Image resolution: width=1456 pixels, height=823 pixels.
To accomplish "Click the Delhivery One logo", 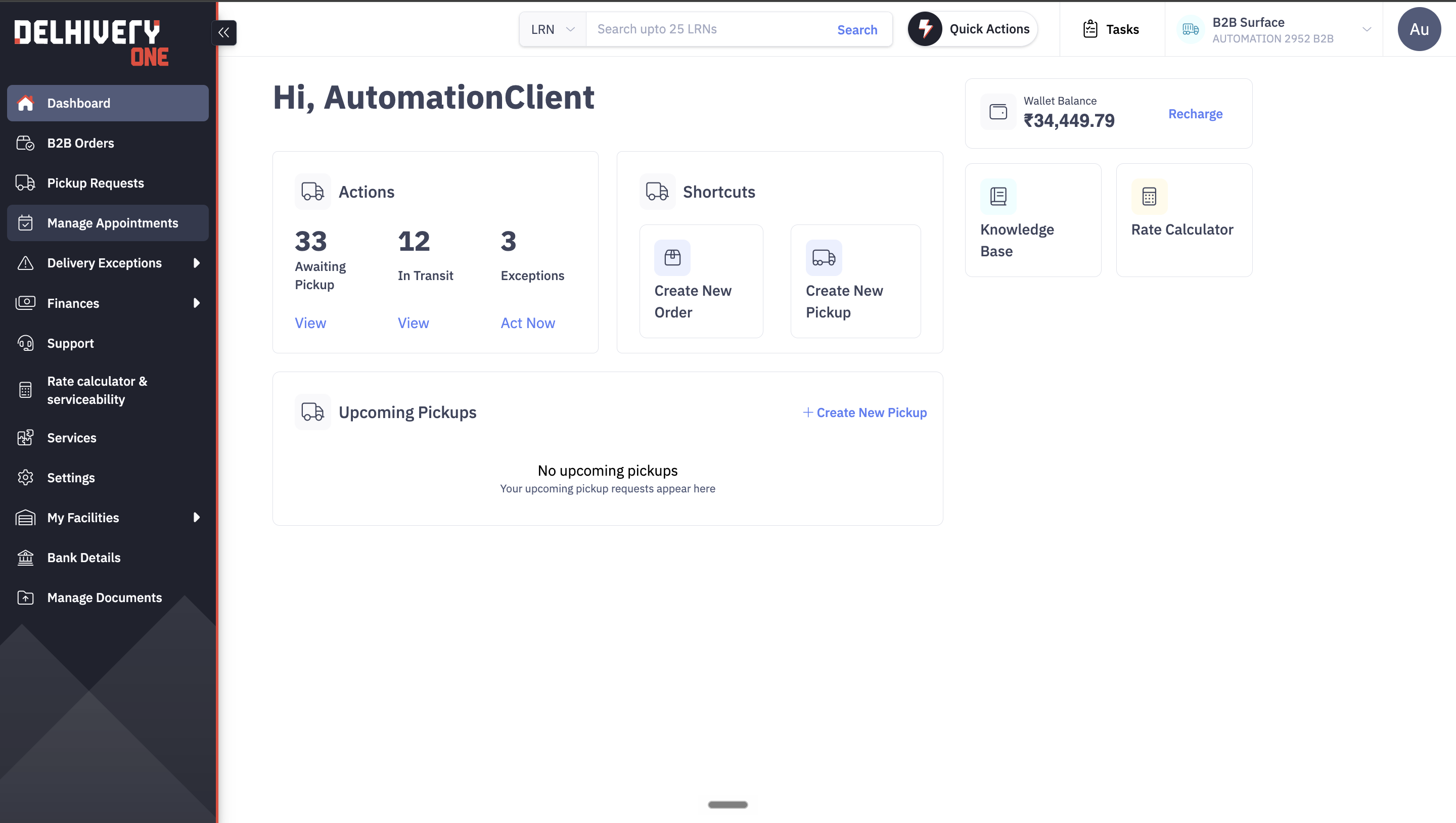I will (x=91, y=43).
